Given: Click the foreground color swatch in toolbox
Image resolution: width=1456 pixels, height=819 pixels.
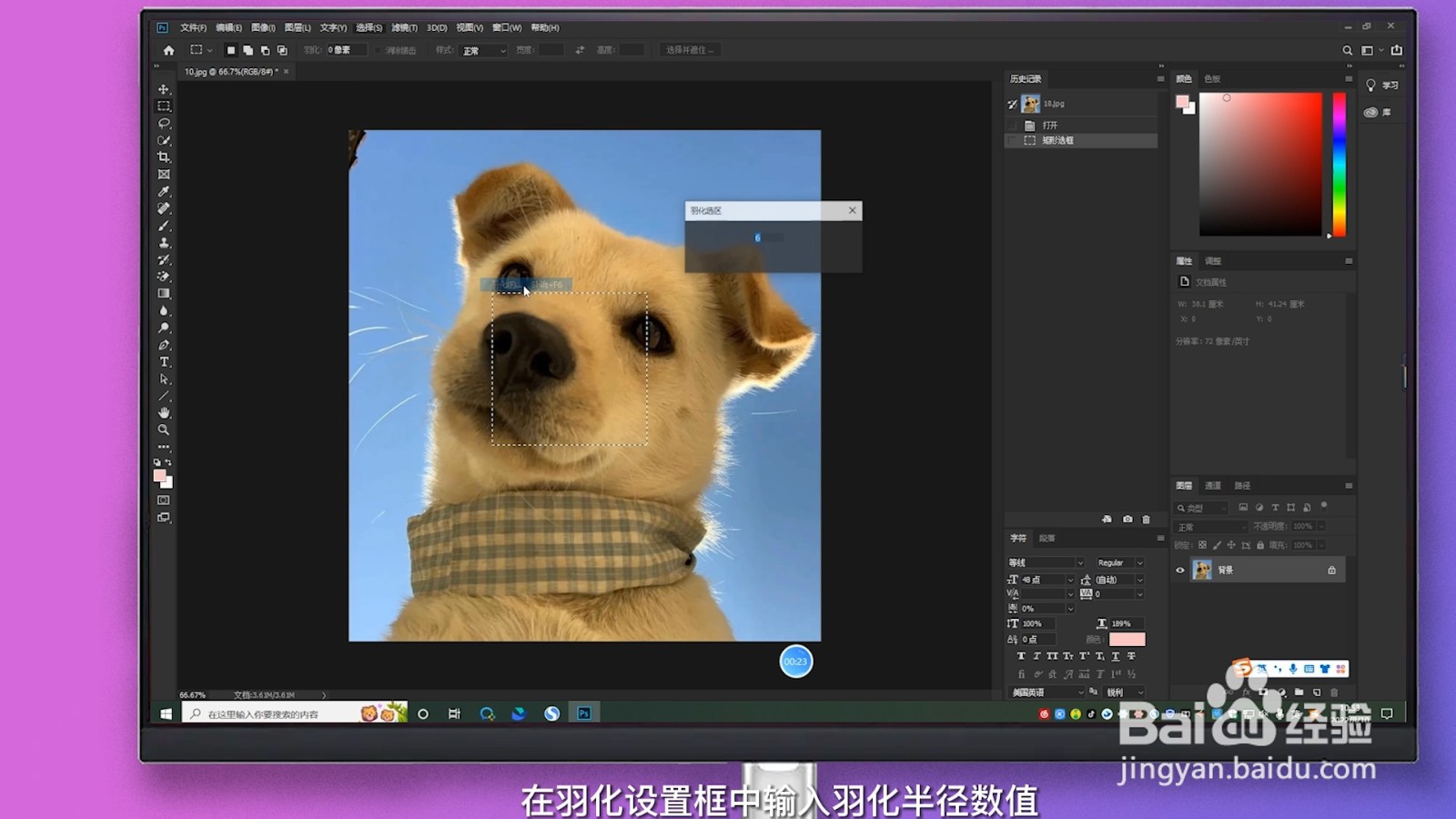Looking at the screenshot, I should [x=160, y=476].
